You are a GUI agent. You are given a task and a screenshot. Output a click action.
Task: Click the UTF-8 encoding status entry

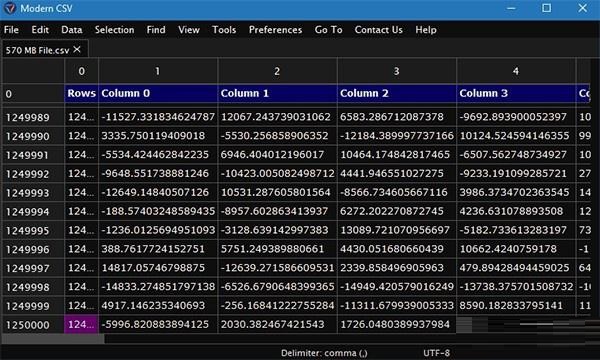click(x=436, y=353)
